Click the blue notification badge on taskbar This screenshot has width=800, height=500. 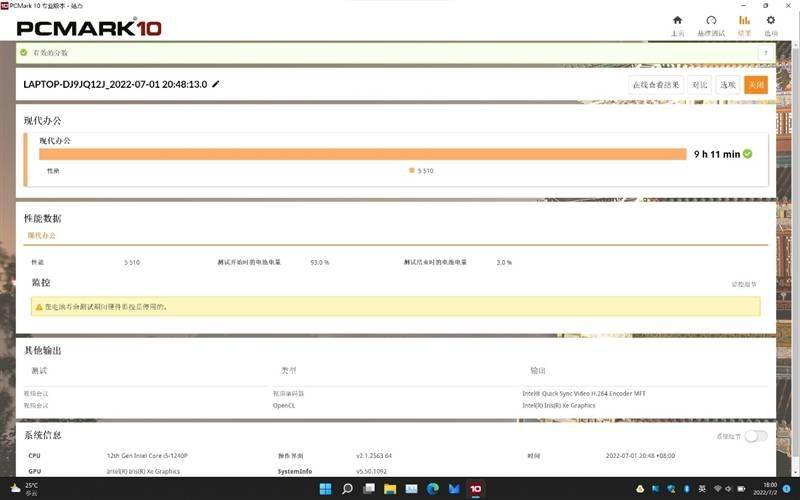[787, 489]
